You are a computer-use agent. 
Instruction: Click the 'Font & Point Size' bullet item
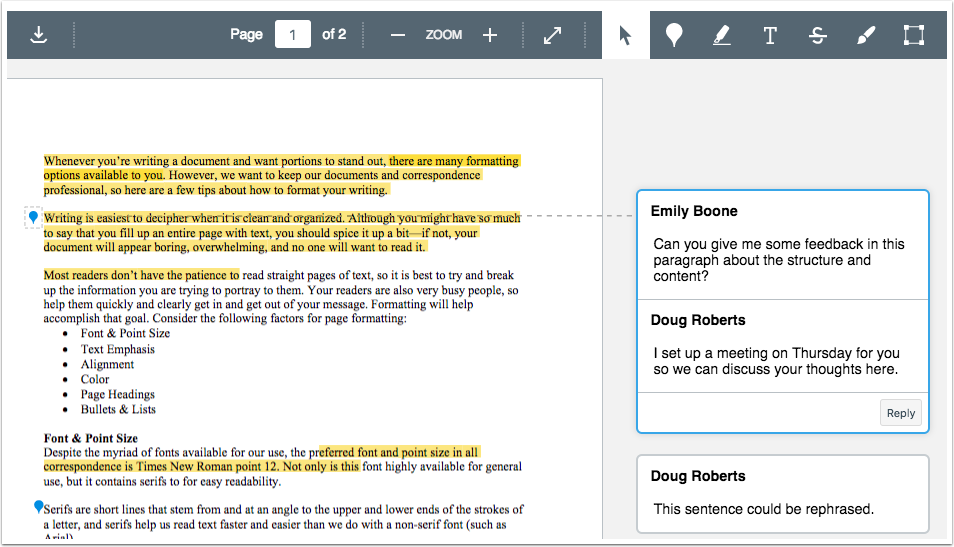click(x=125, y=333)
